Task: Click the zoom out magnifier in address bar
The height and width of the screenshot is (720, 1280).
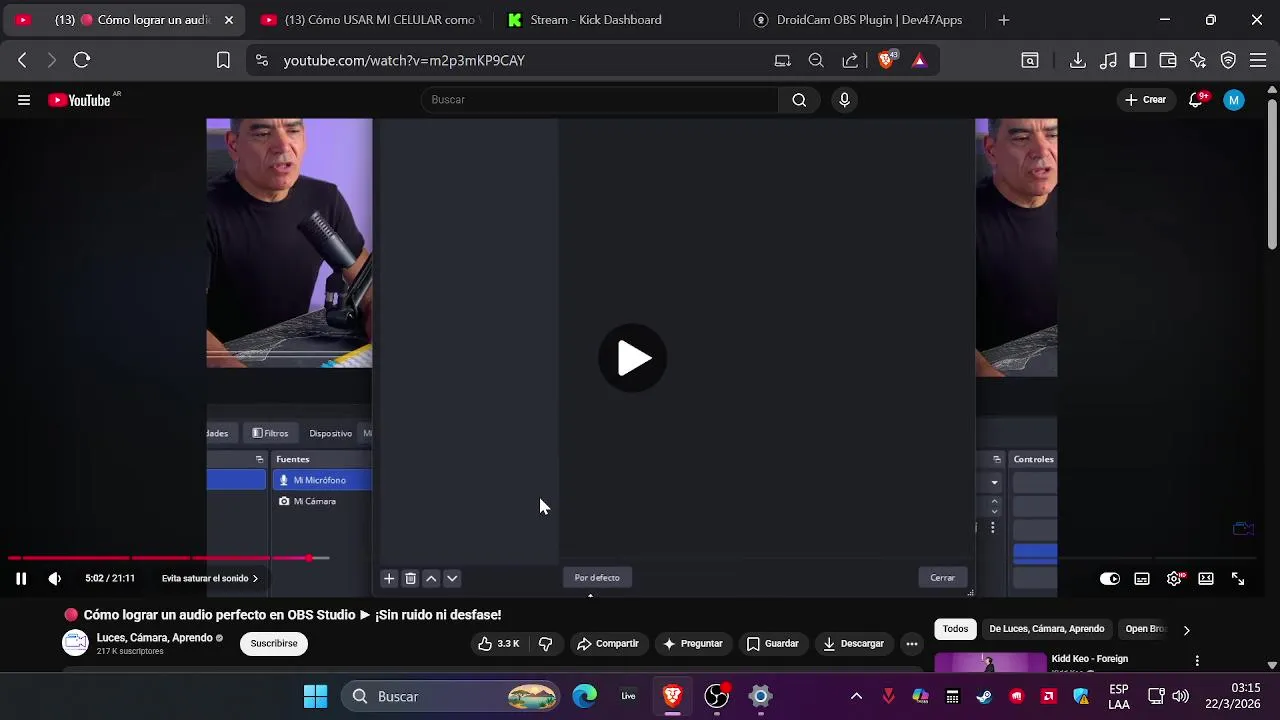Action: click(816, 60)
